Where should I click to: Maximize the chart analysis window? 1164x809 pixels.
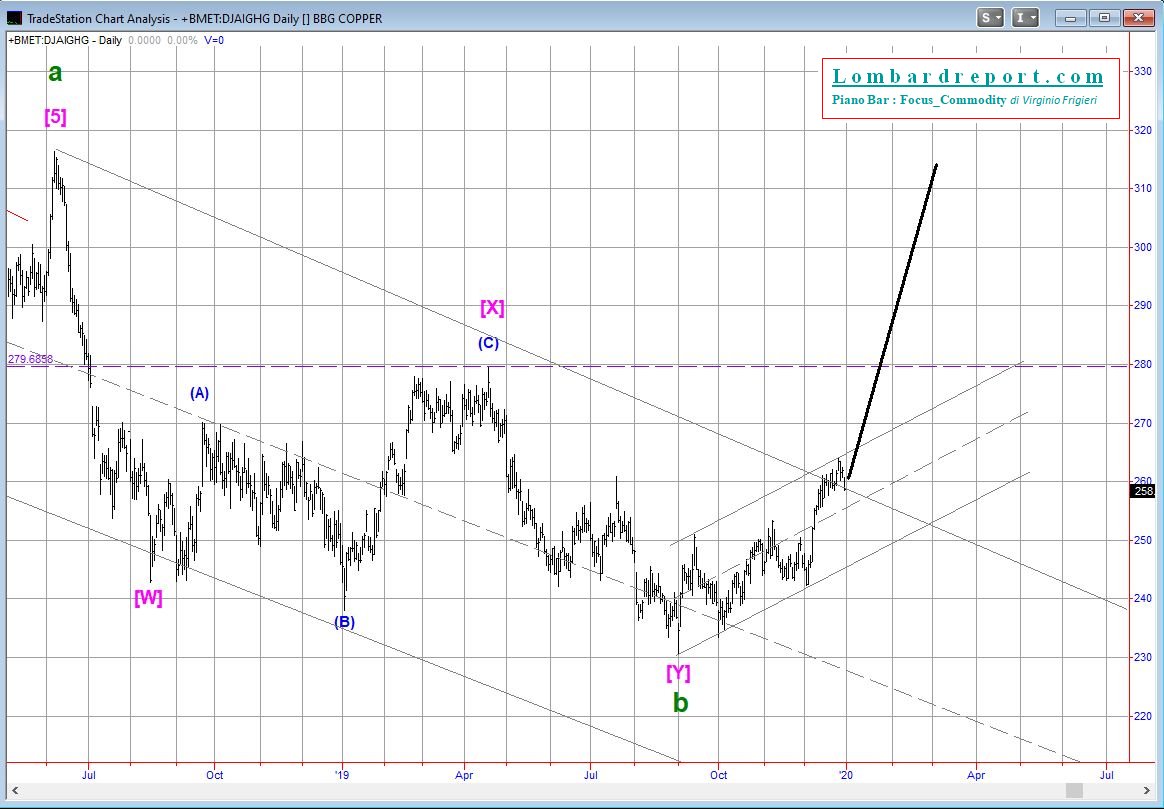1104,17
